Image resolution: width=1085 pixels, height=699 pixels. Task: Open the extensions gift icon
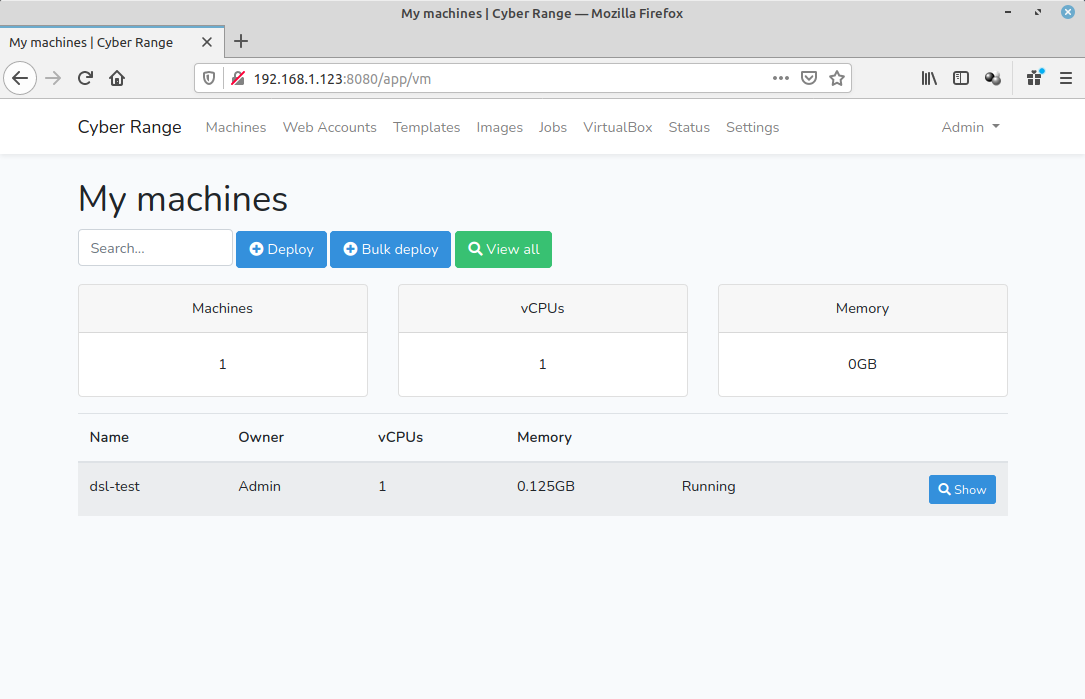(x=1034, y=78)
